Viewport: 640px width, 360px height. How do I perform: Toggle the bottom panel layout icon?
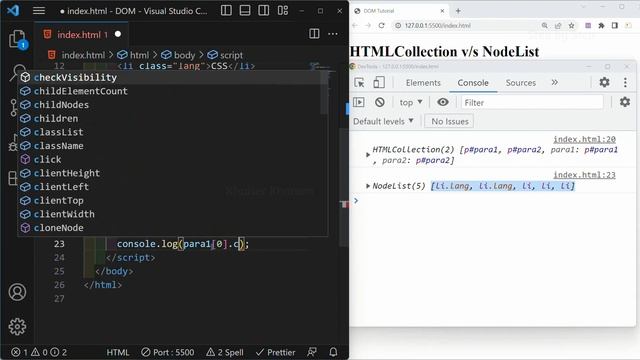tap(245, 11)
